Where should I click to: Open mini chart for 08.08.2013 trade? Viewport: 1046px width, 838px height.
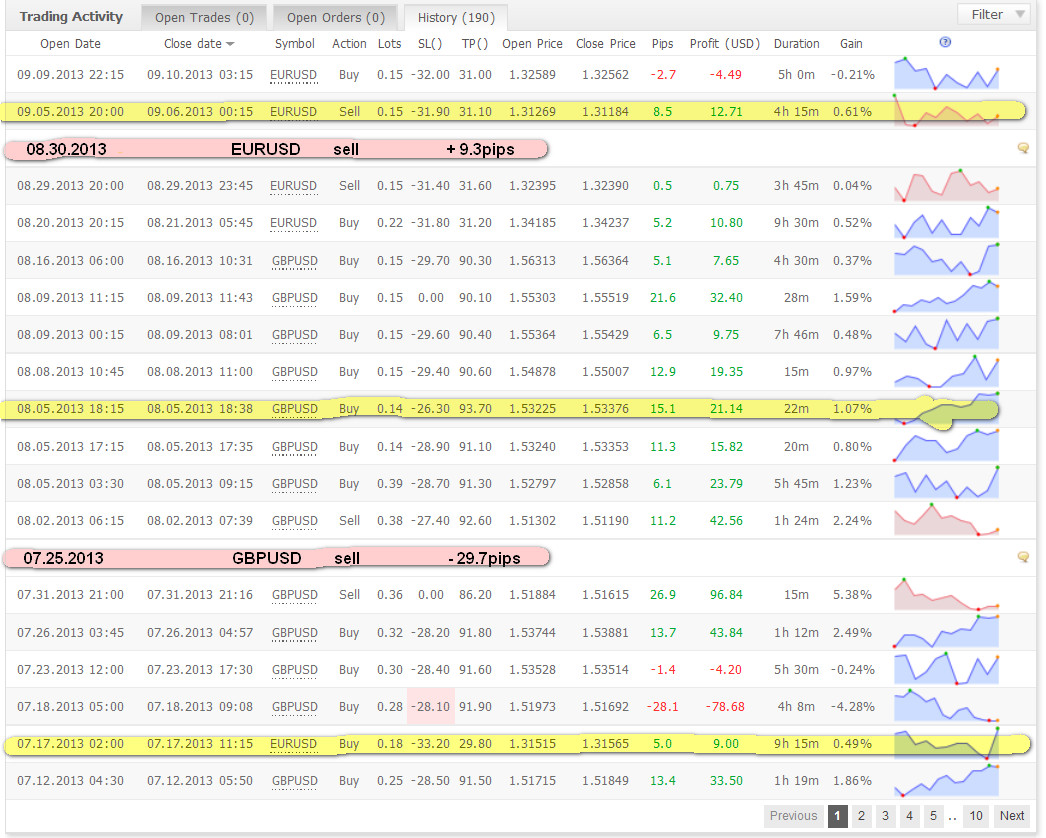pos(946,371)
